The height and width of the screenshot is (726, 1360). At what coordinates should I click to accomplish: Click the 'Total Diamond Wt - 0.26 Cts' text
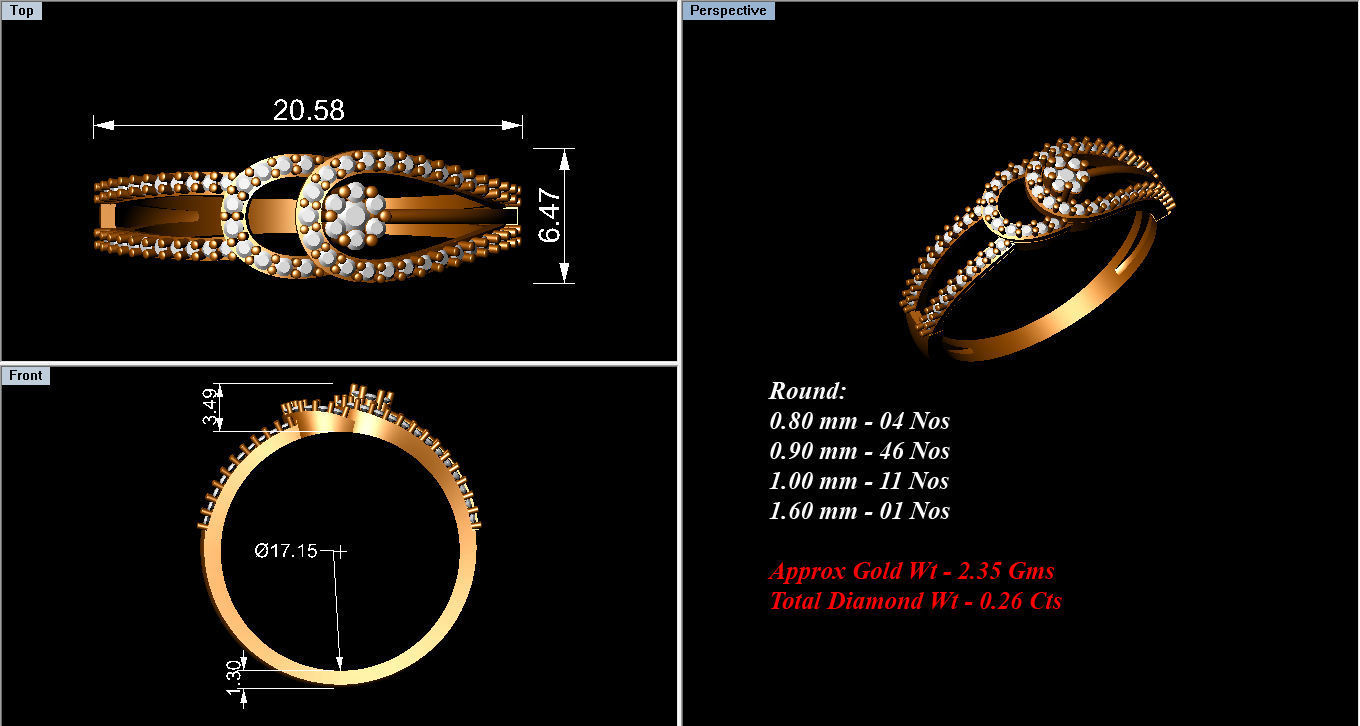915,601
